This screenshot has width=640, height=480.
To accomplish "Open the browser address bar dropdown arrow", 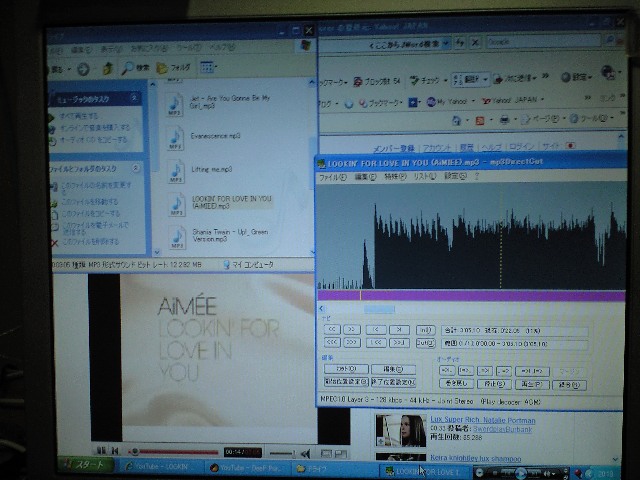I will point(446,43).
